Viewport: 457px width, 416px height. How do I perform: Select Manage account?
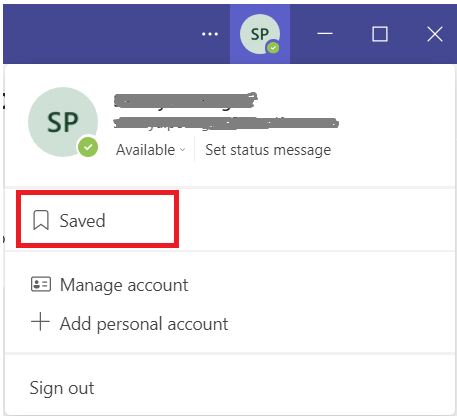[x=124, y=285]
